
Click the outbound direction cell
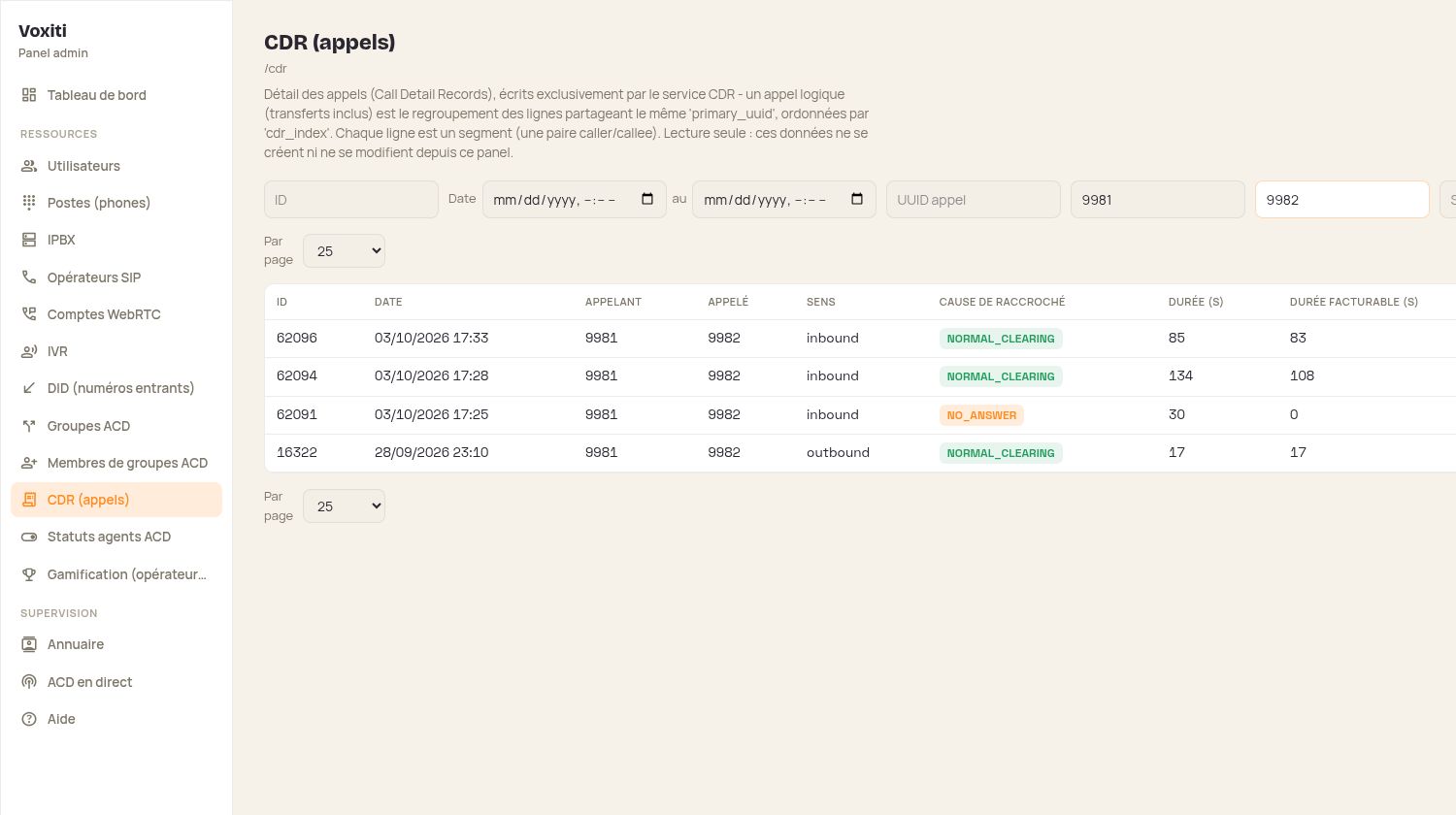(x=838, y=452)
